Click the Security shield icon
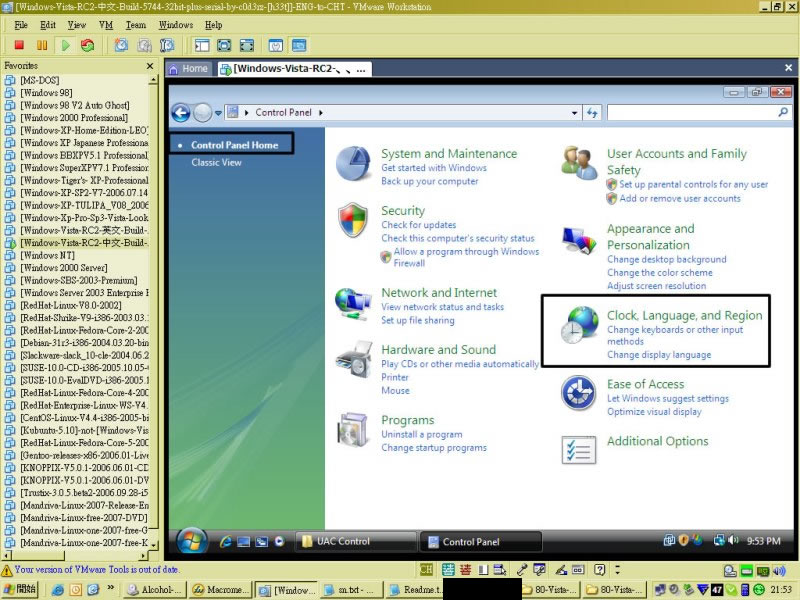Viewport: 800px width, 600px height. point(353,219)
